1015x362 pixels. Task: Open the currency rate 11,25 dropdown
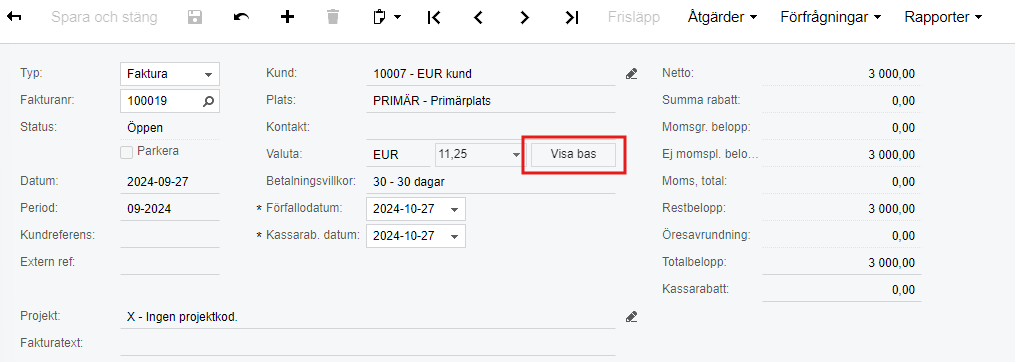516,155
